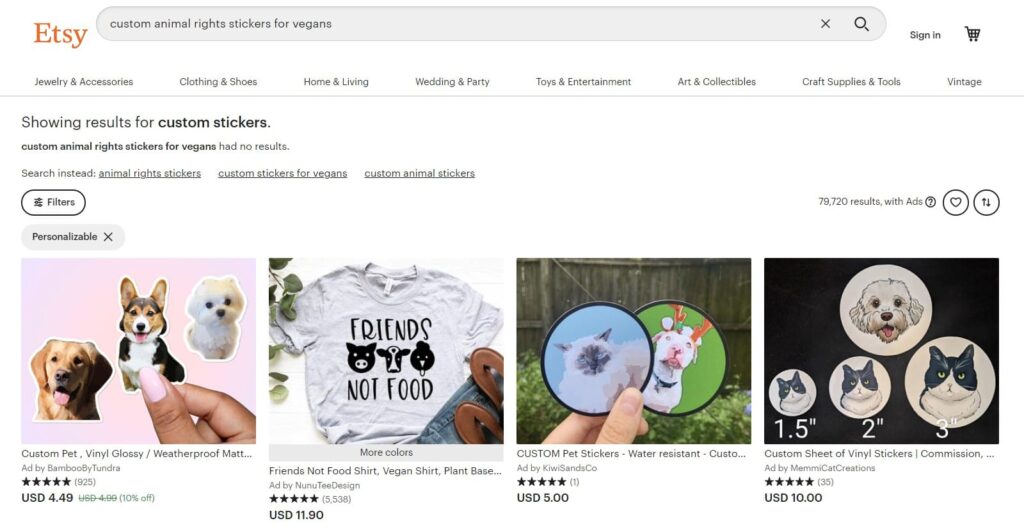Clear the search box text
The height and width of the screenshot is (530, 1024).
[x=825, y=24]
